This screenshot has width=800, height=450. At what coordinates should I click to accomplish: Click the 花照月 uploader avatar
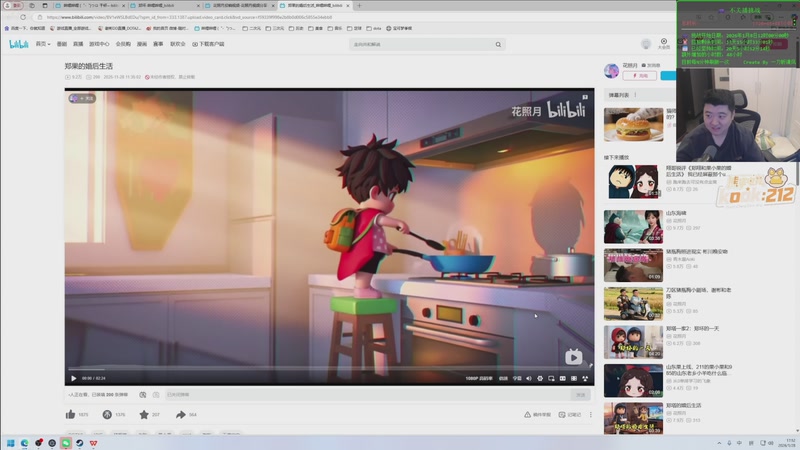point(611,71)
